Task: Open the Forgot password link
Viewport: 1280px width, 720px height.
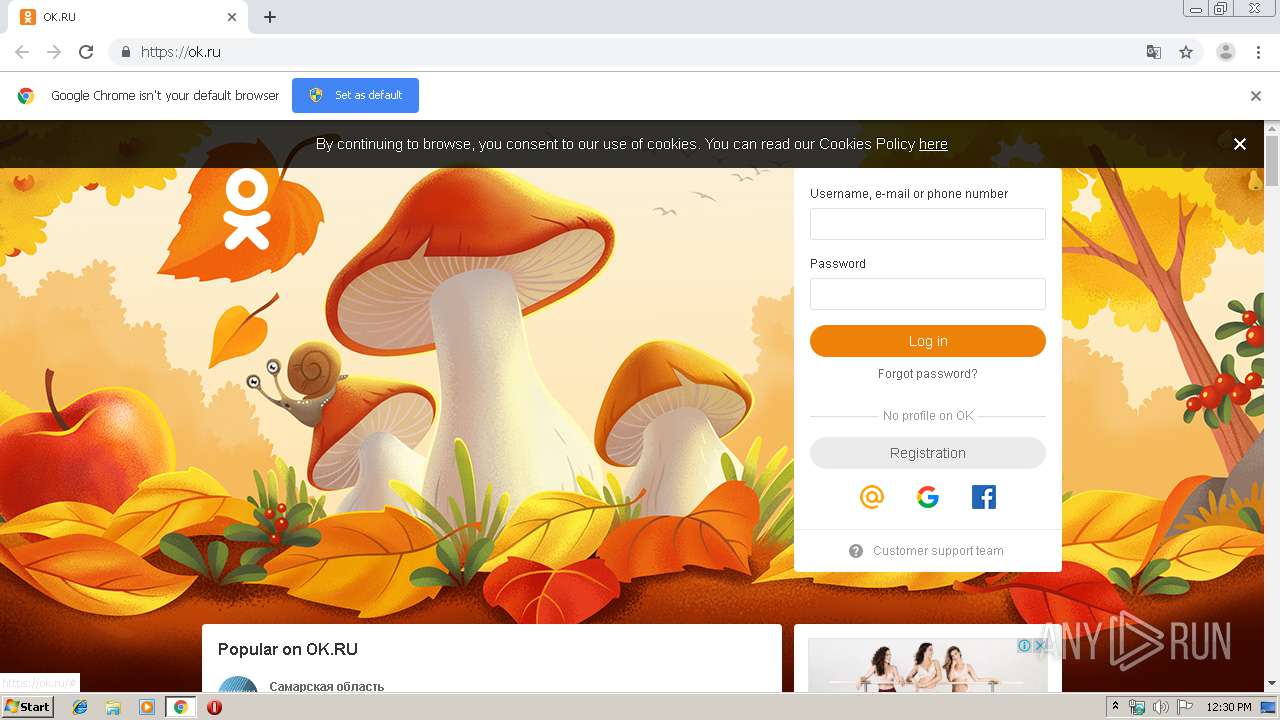Action: click(928, 374)
